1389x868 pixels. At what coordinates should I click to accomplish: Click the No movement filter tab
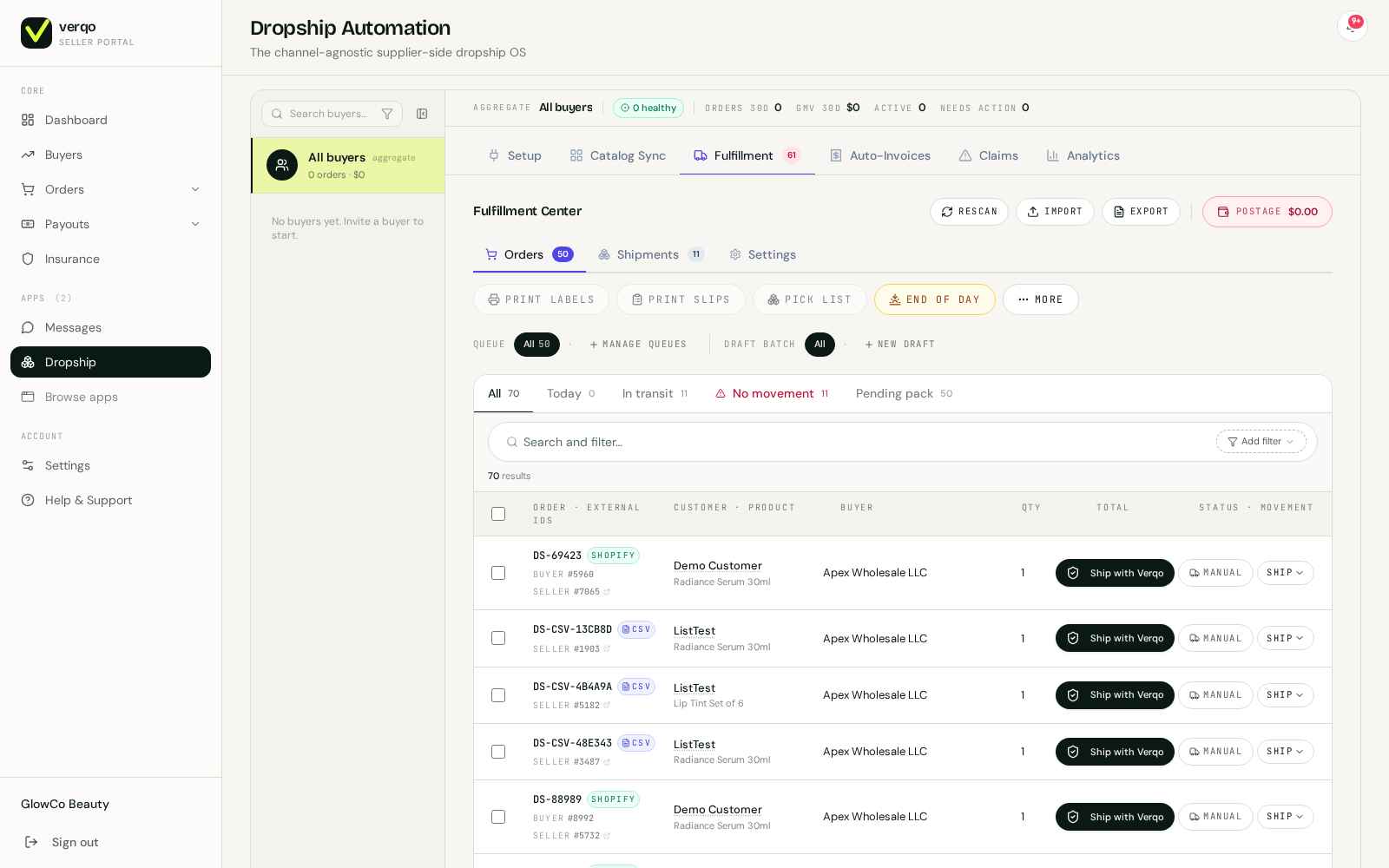(772, 394)
